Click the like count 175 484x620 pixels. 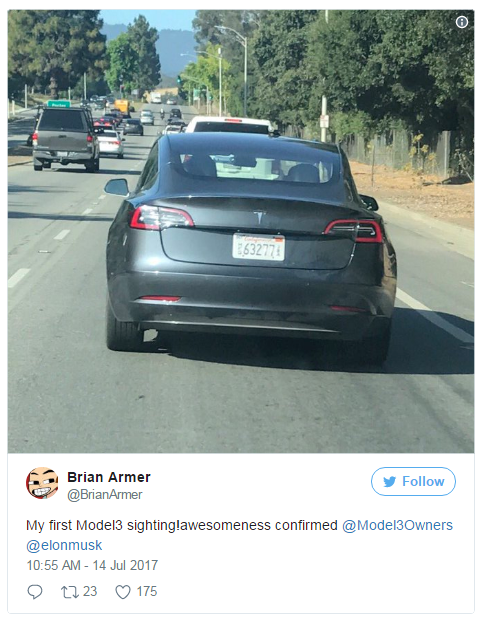point(147,592)
